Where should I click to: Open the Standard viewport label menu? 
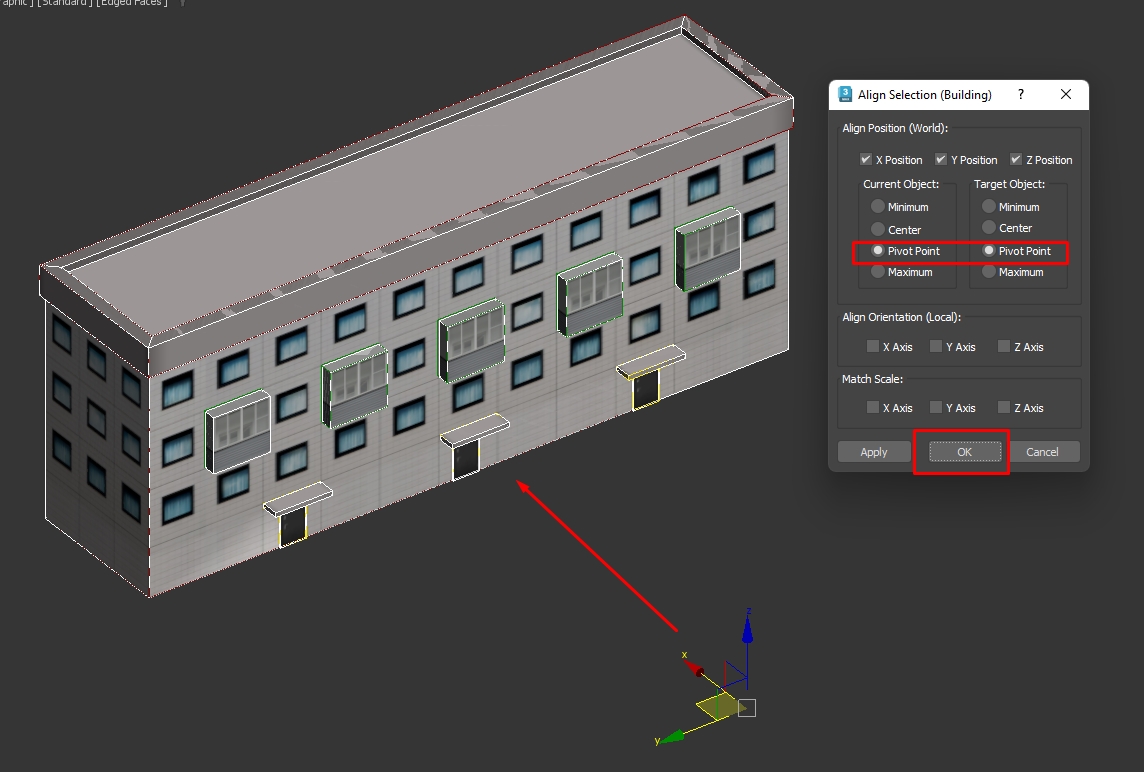65,3
